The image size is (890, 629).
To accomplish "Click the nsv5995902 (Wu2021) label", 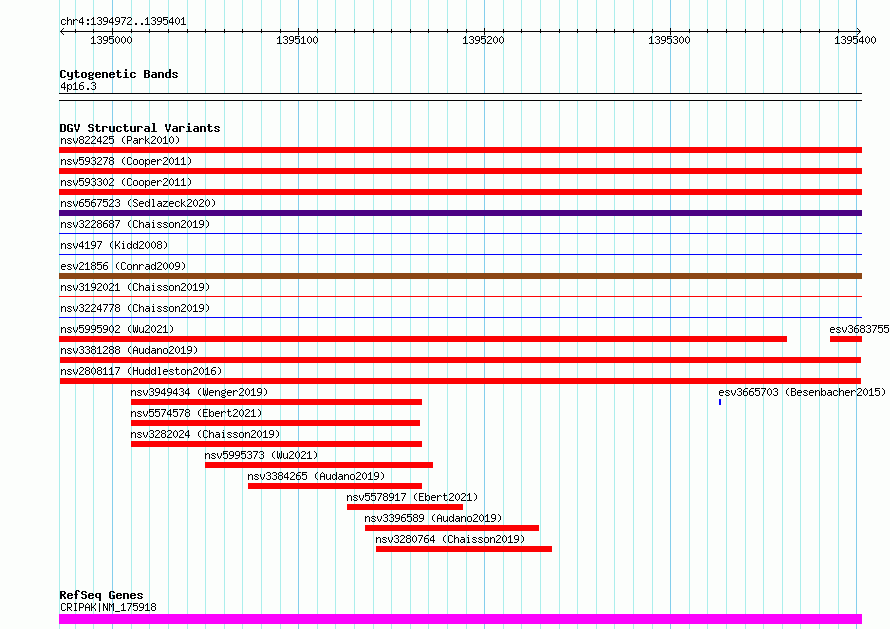I will 117,329.
